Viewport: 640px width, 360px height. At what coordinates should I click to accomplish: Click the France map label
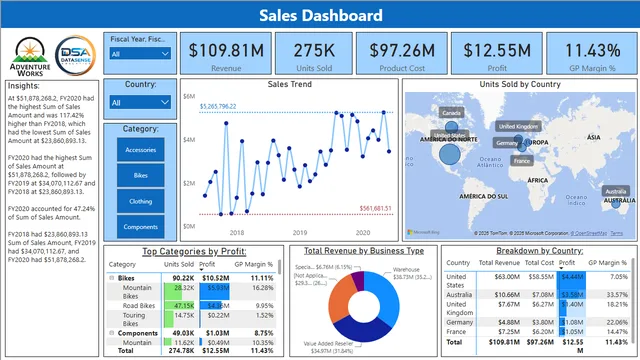[x=522, y=161]
